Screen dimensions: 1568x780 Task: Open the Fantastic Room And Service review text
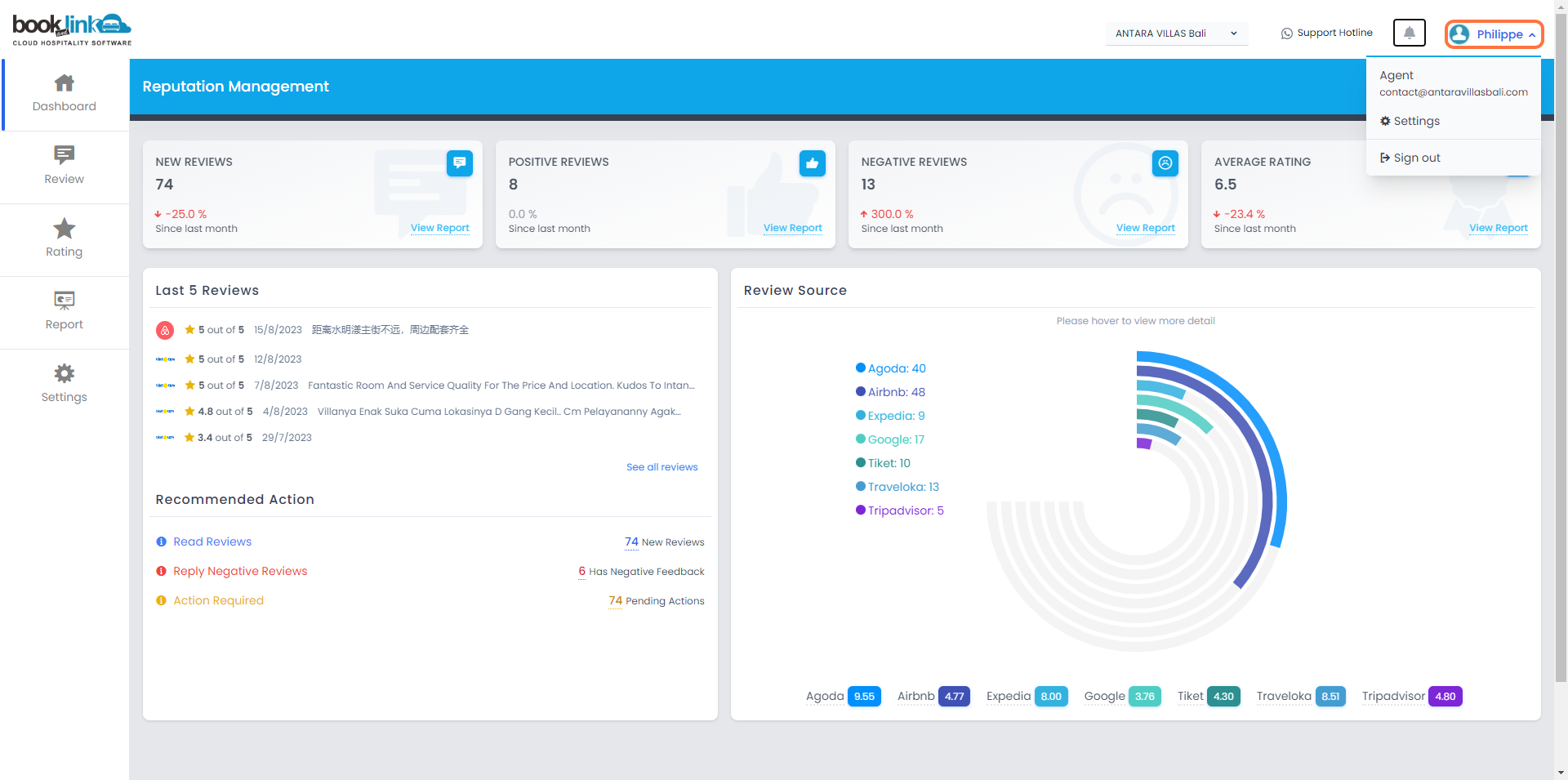[x=501, y=386]
